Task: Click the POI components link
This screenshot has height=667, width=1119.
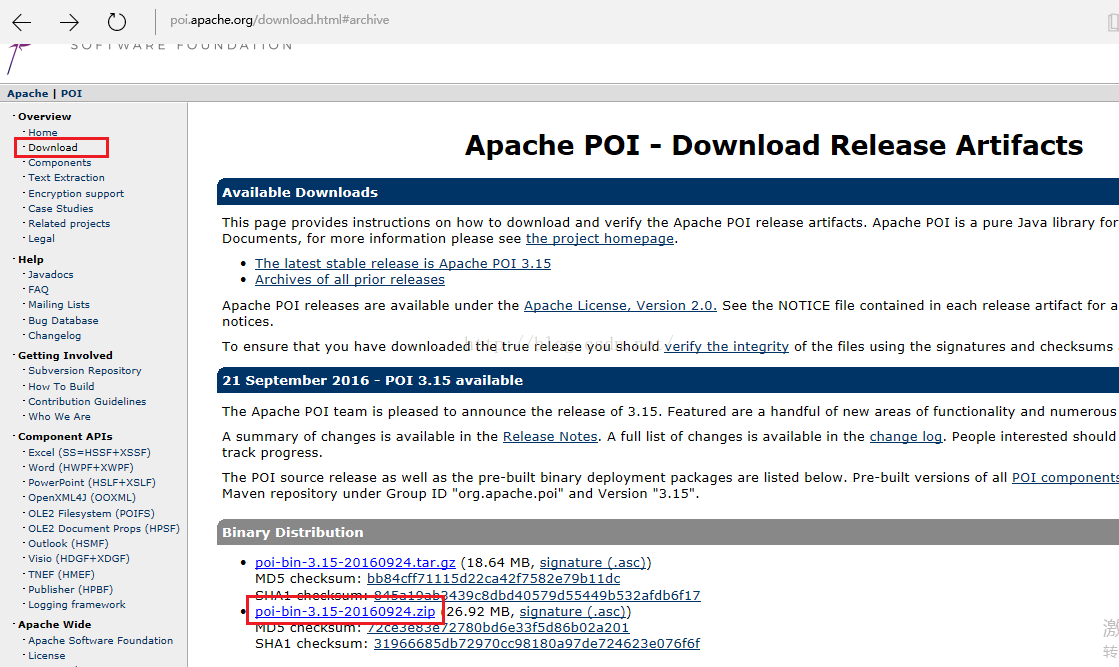Action: [x=1065, y=478]
